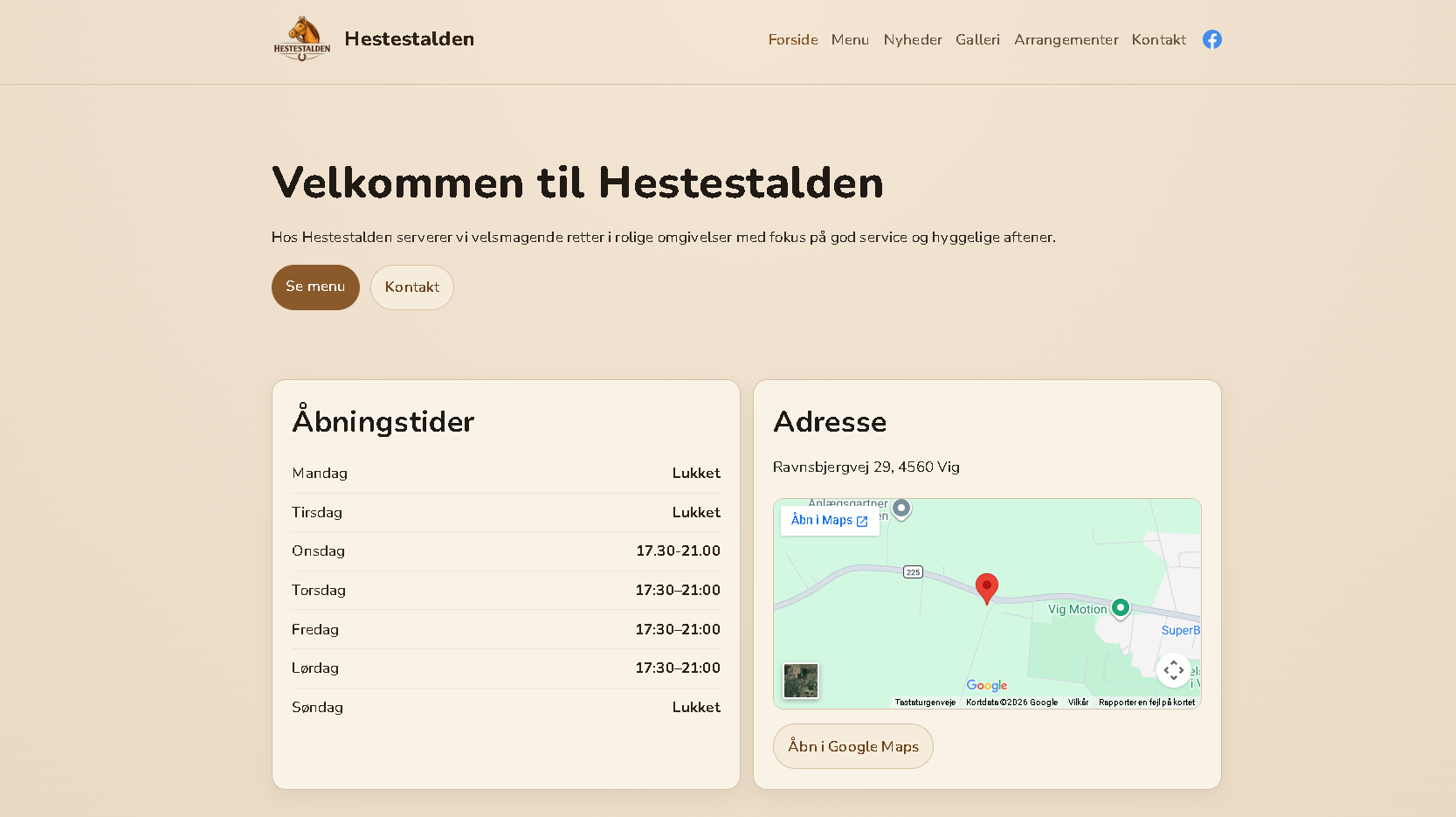Go to the Nyheder page
Screen dimensions: 1456x817
tap(913, 39)
